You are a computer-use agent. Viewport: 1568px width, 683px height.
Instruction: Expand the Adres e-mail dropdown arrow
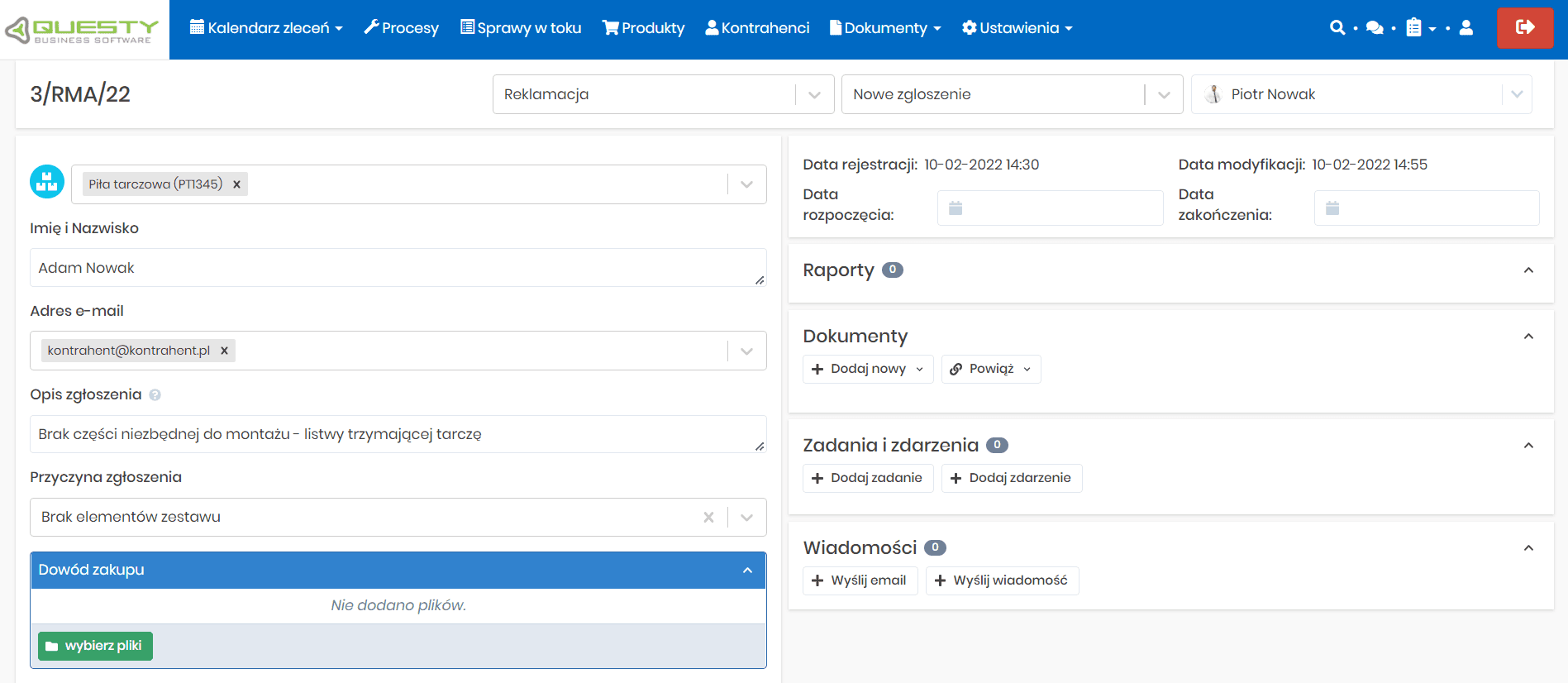point(746,351)
